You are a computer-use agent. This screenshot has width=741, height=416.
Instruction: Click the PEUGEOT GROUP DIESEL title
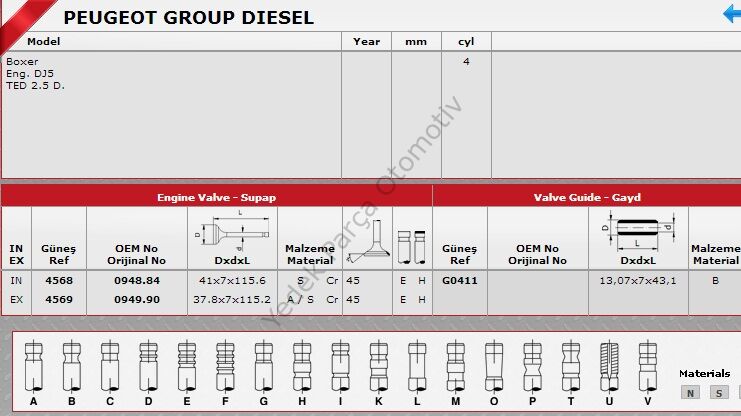[189, 18]
